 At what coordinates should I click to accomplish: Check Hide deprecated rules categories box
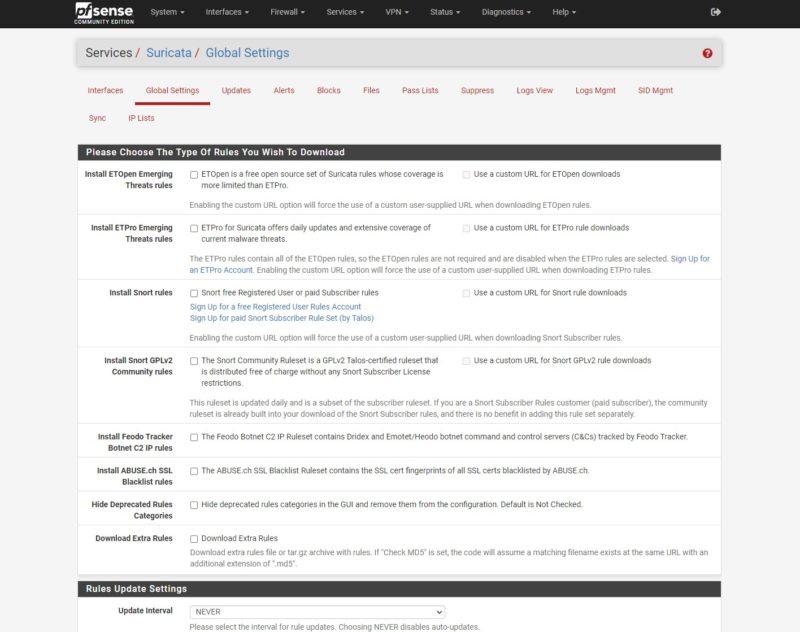point(194,505)
